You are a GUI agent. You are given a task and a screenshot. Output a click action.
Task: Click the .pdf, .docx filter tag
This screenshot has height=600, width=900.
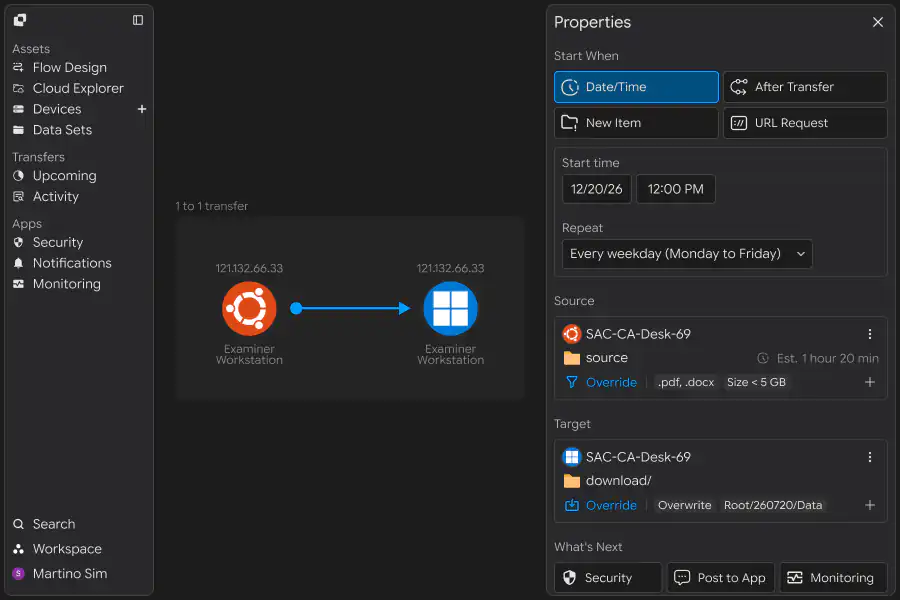(686, 382)
